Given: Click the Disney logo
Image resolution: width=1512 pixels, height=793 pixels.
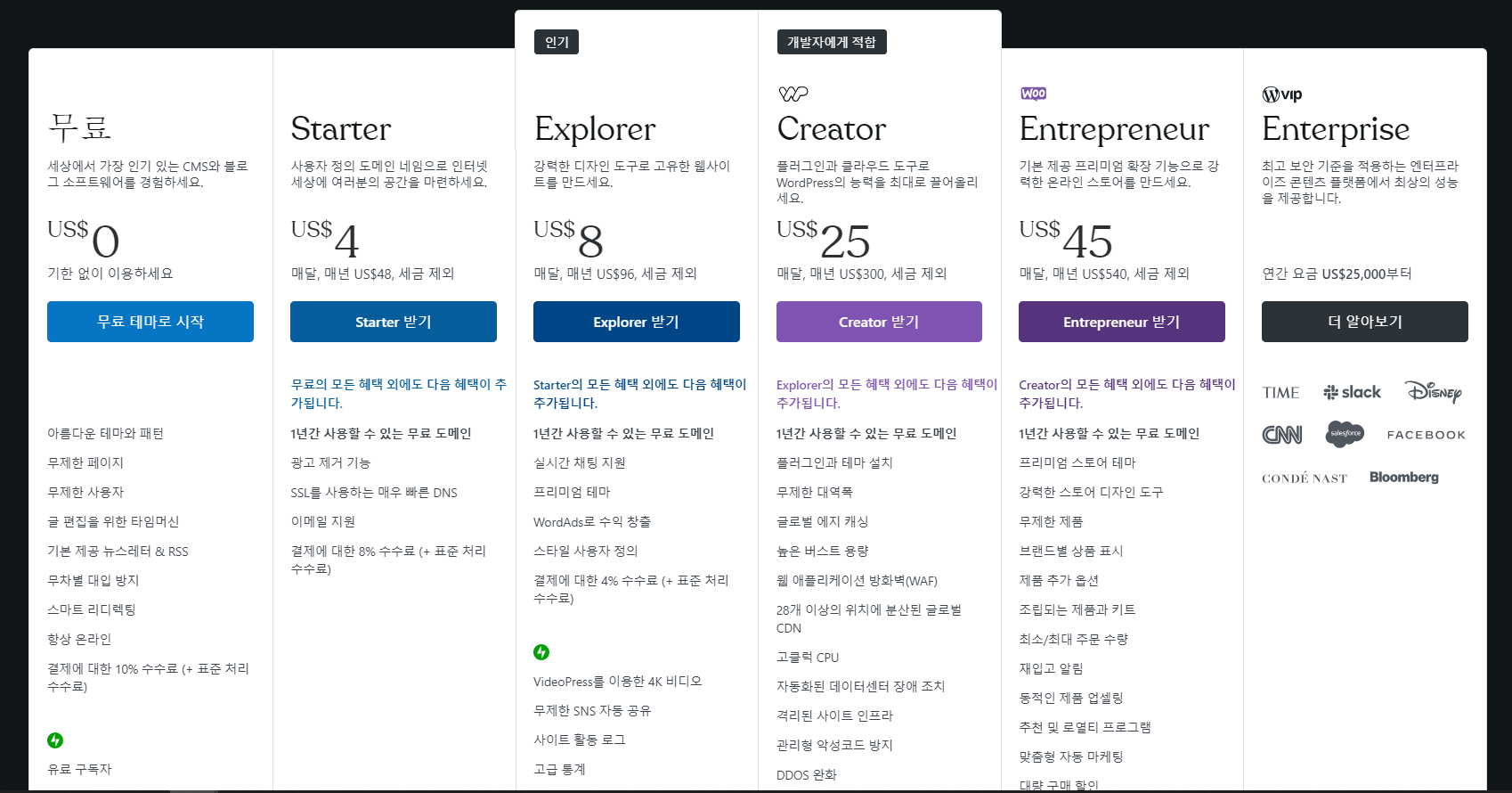Looking at the screenshot, I should [x=1433, y=391].
